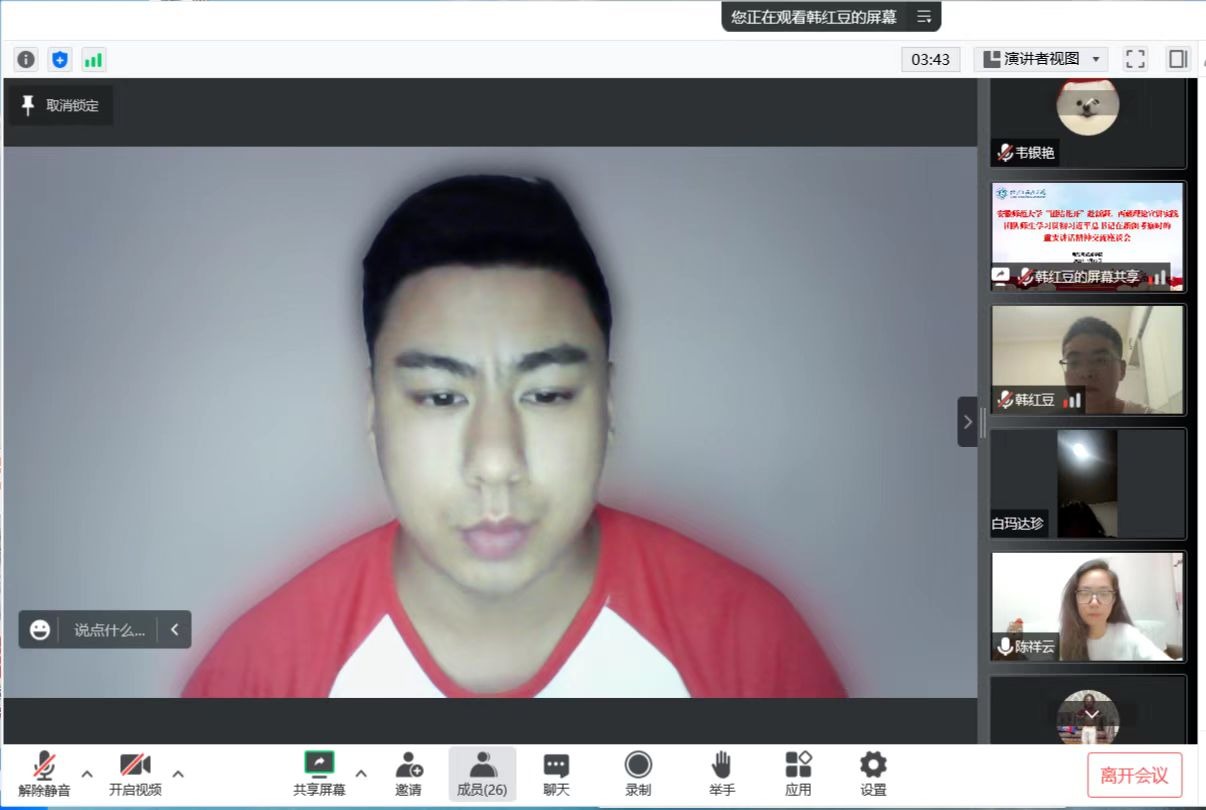
Task: Unpin the locked video
Action: coord(61,105)
